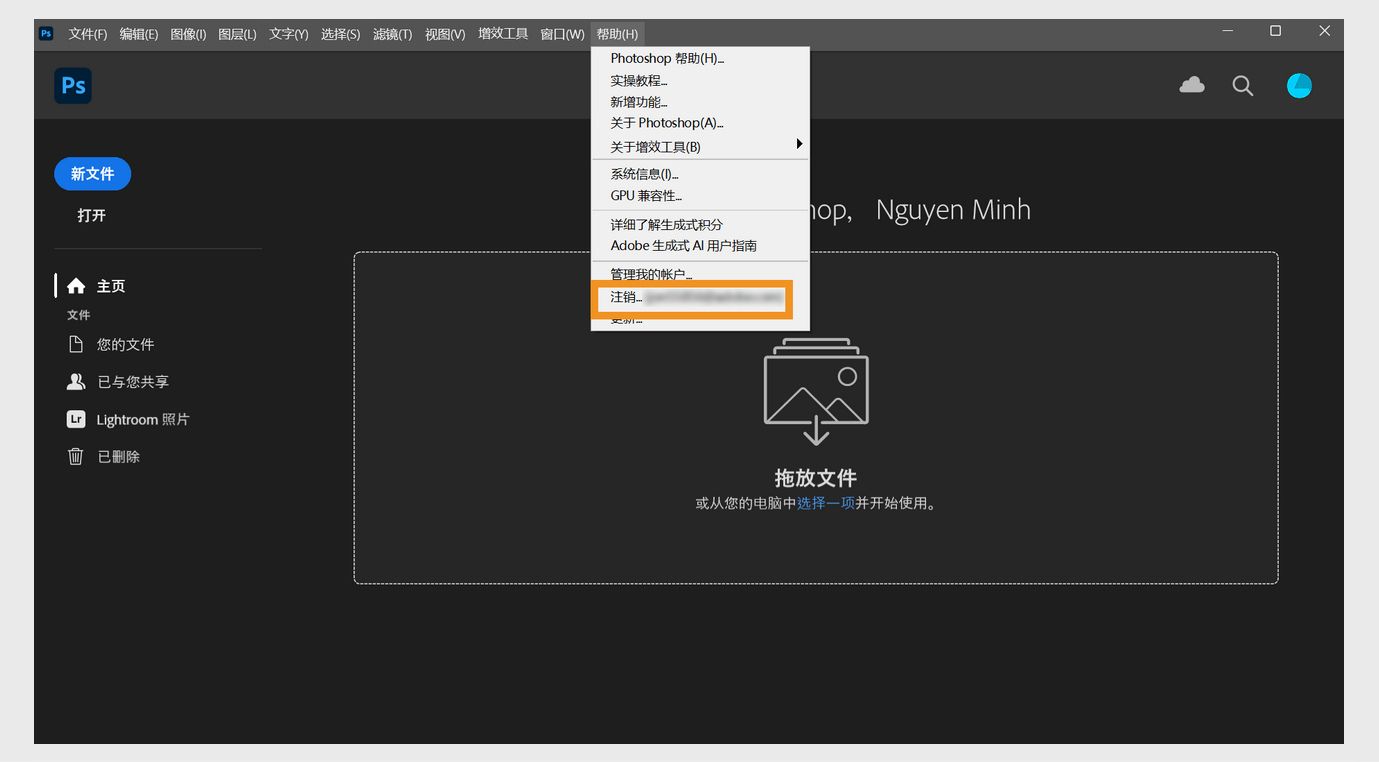The width and height of the screenshot is (1379, 762).
Task: Select 系统信息(I) menu entry
Action: click(x=700, y=174)
